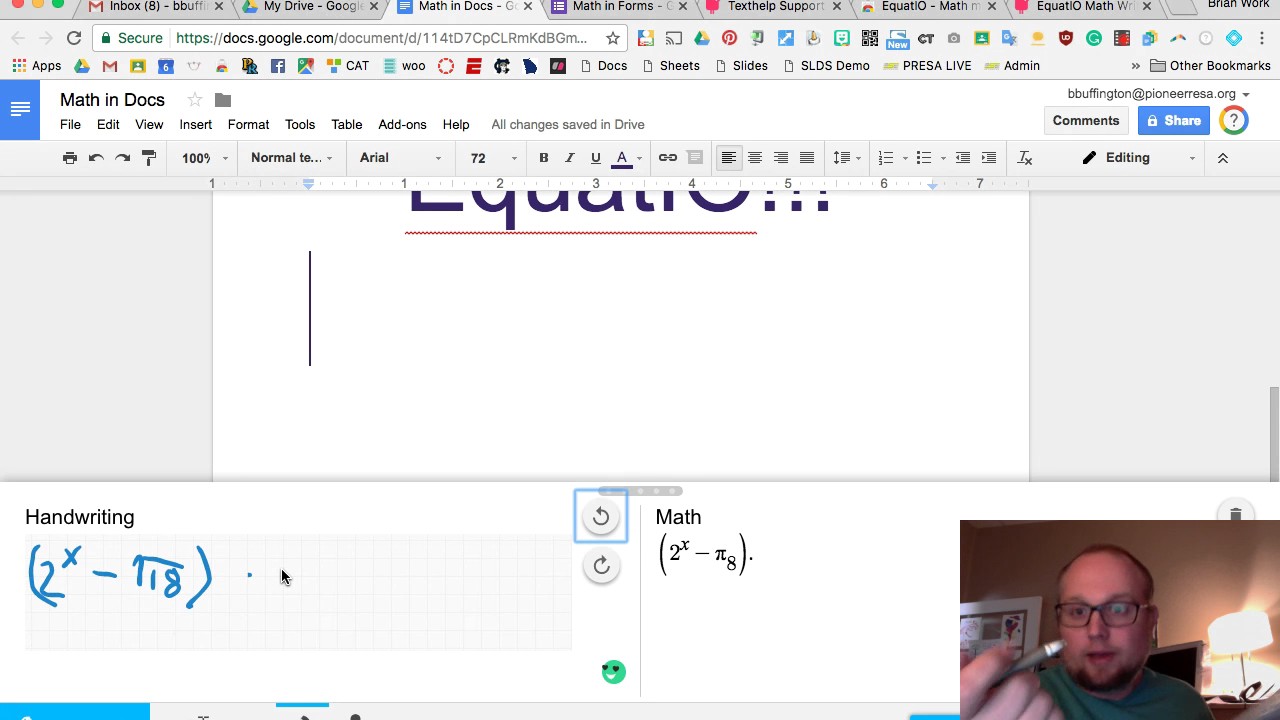Open the Pinterest extension icon
Viewport: 1280px width, 720px height.
(x=729, y=39)
